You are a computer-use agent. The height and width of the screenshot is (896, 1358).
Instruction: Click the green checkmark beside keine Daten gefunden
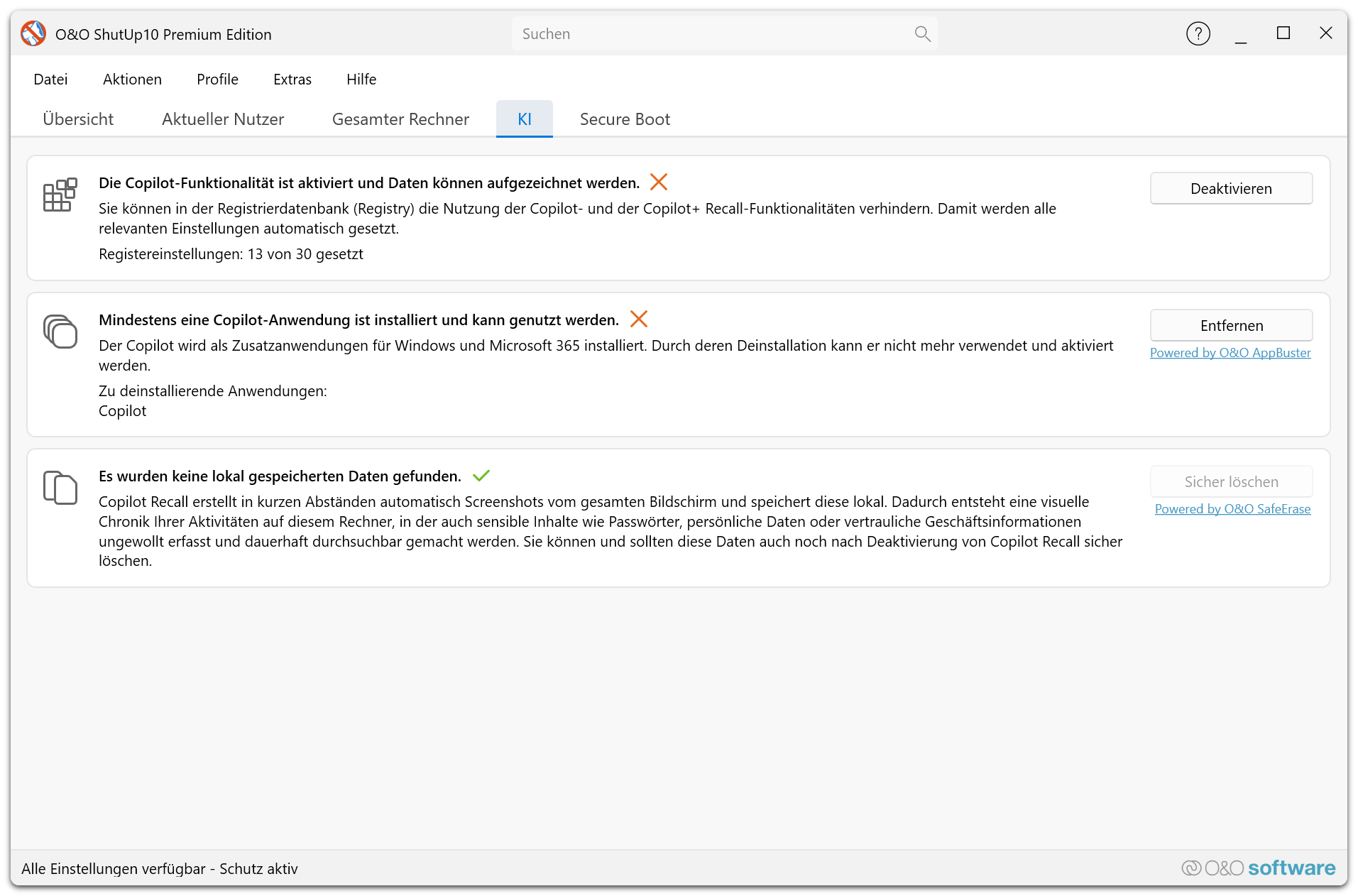coord(481,476)
